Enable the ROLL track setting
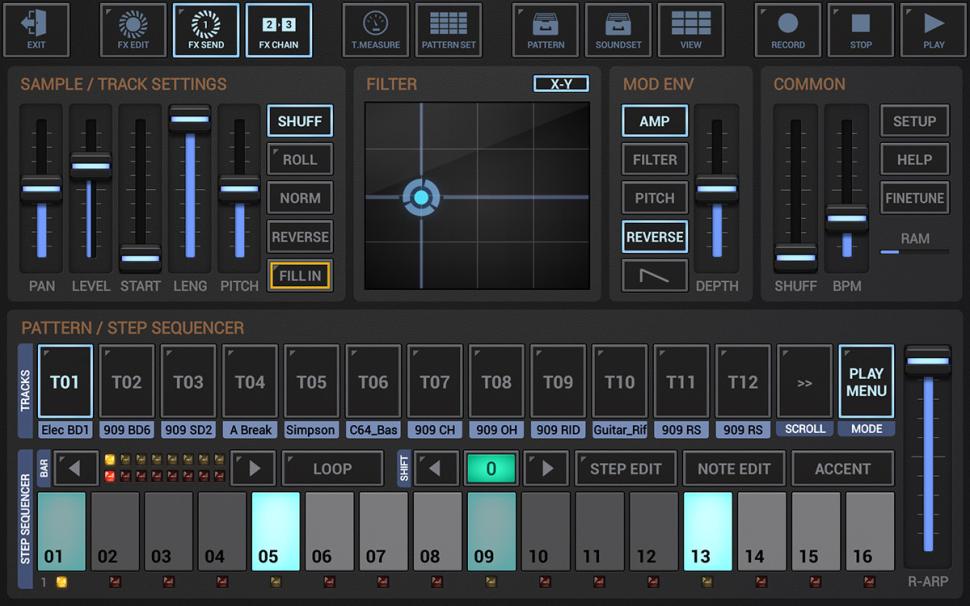The height and width of the screenshot is (606, 970). click(300, 160)
